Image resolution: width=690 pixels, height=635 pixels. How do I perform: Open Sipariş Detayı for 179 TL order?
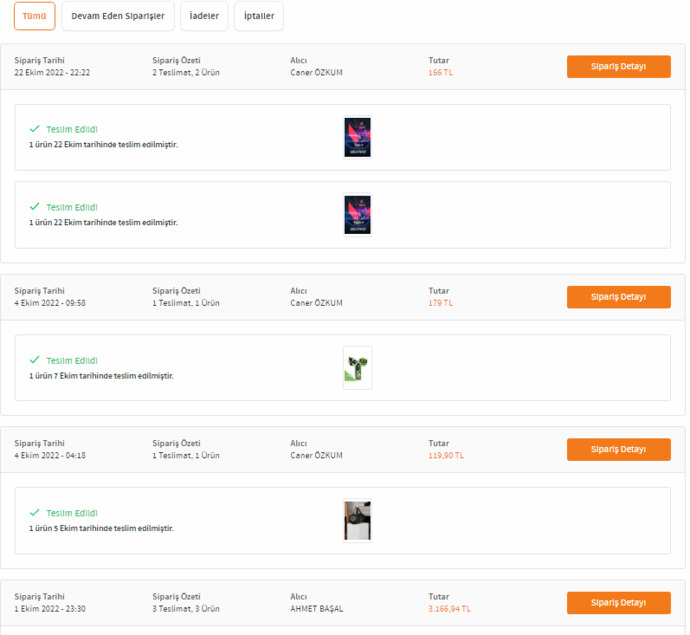618,297
